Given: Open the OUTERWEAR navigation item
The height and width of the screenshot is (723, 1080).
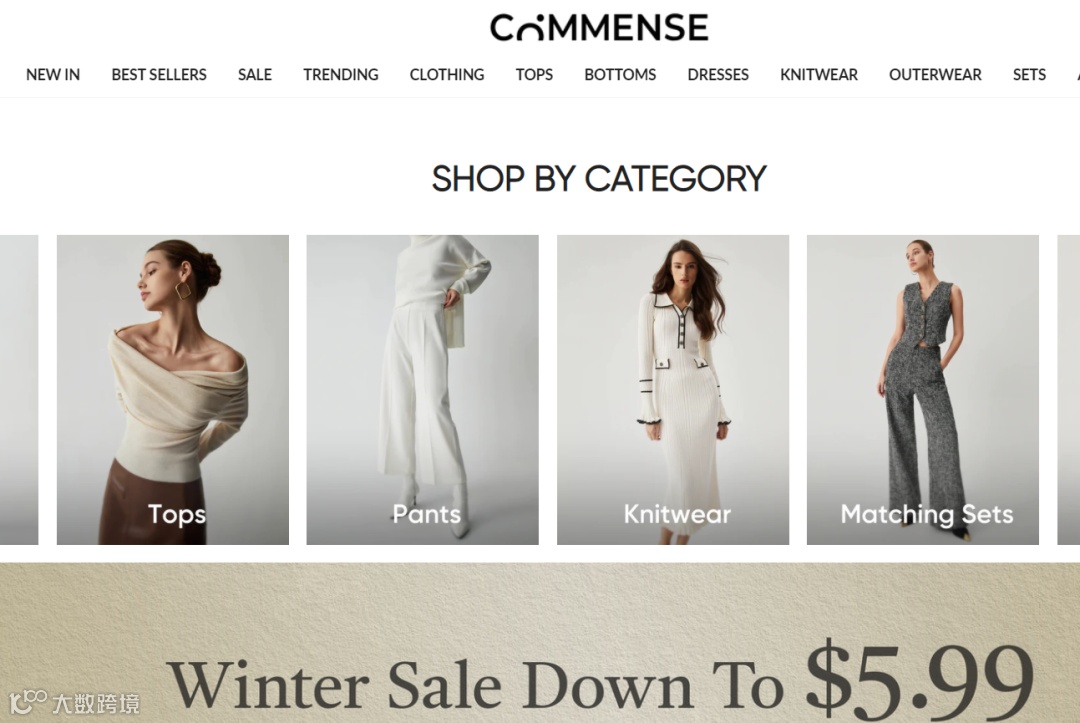Looking at the screenshot, I should pos(935,74).
